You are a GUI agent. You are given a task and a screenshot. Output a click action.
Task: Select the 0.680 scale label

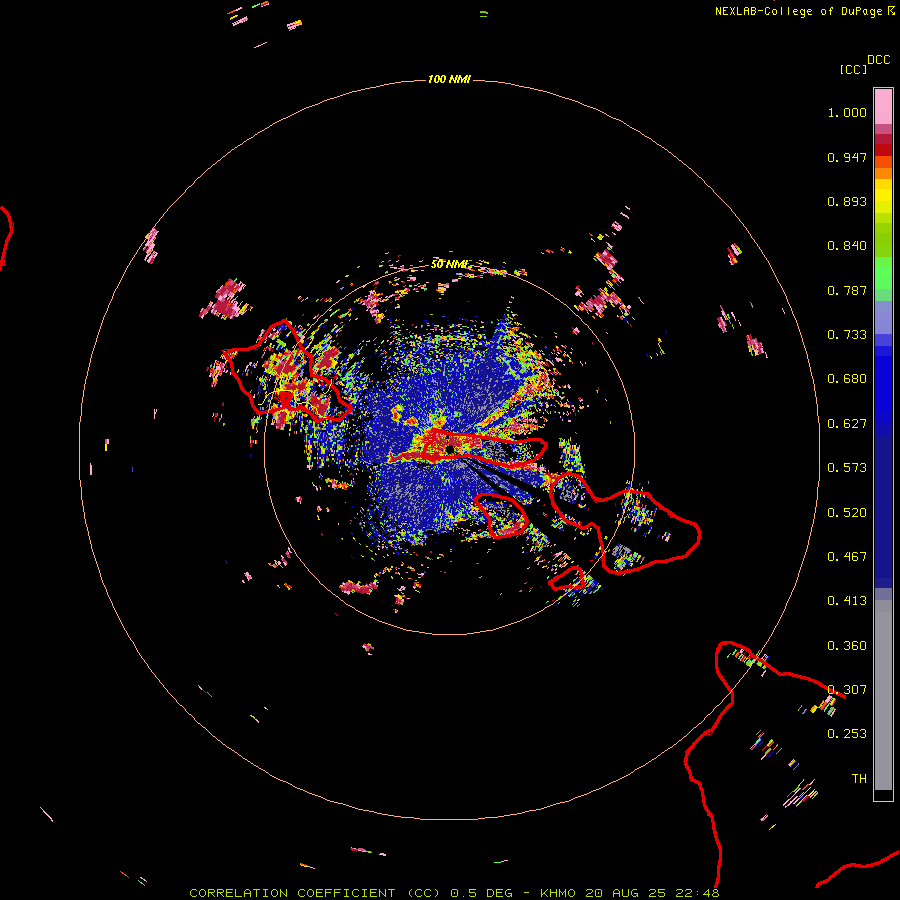coord(847,379)
